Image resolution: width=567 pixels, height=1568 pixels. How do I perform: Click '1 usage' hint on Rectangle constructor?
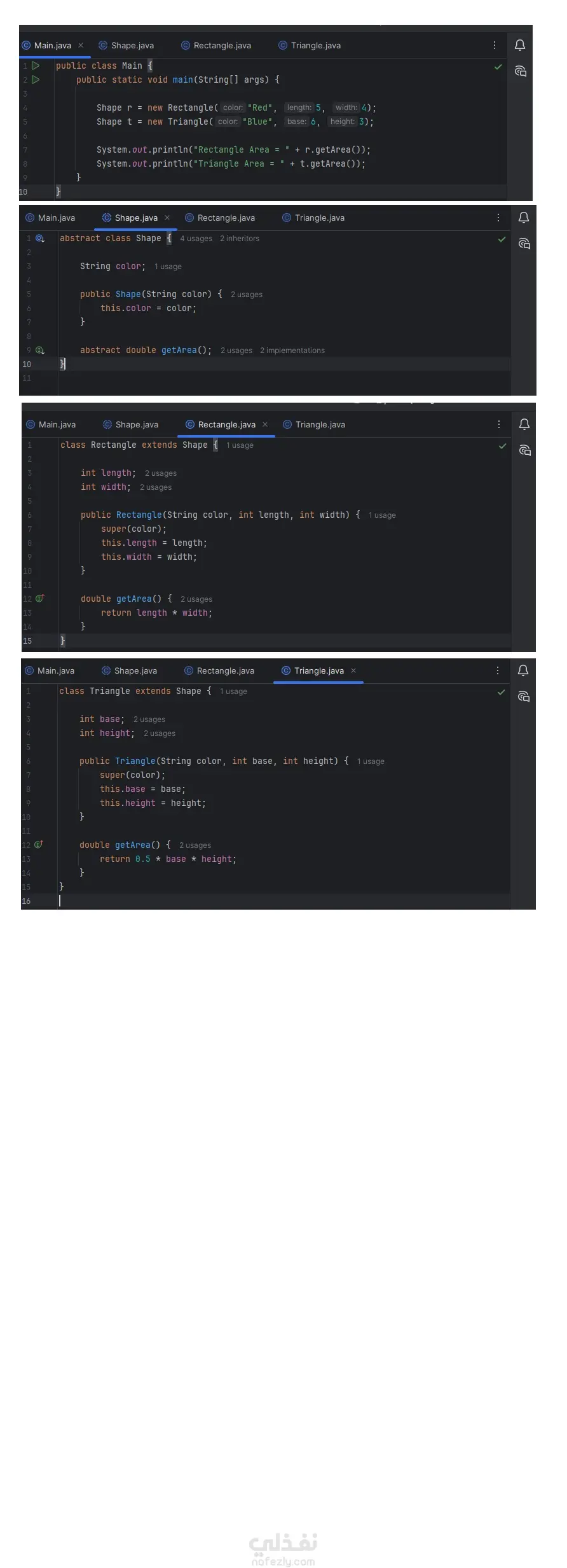pos(382,515)
